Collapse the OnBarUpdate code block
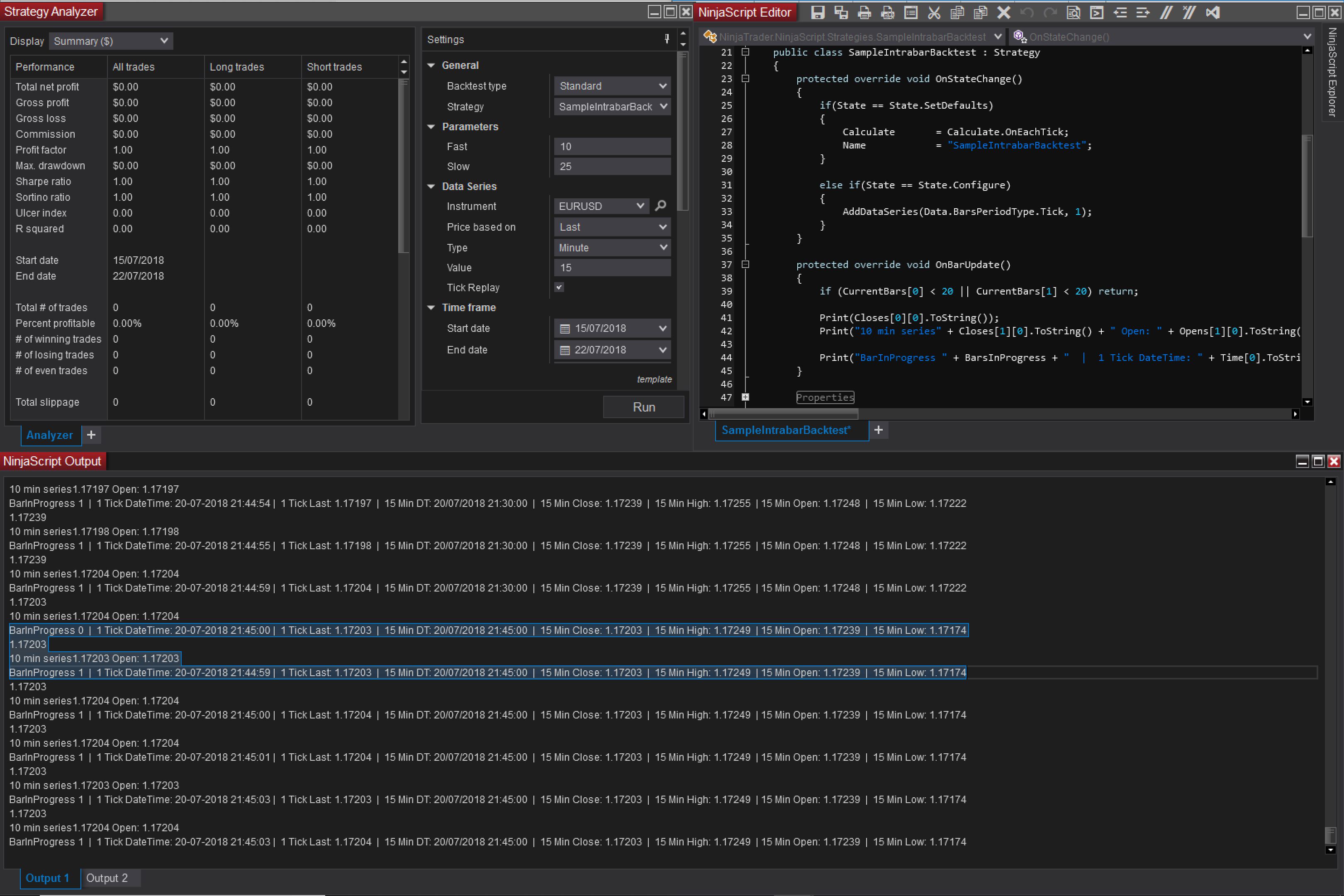The width and height of the screenshot is (1344, 896). (745, 265)
